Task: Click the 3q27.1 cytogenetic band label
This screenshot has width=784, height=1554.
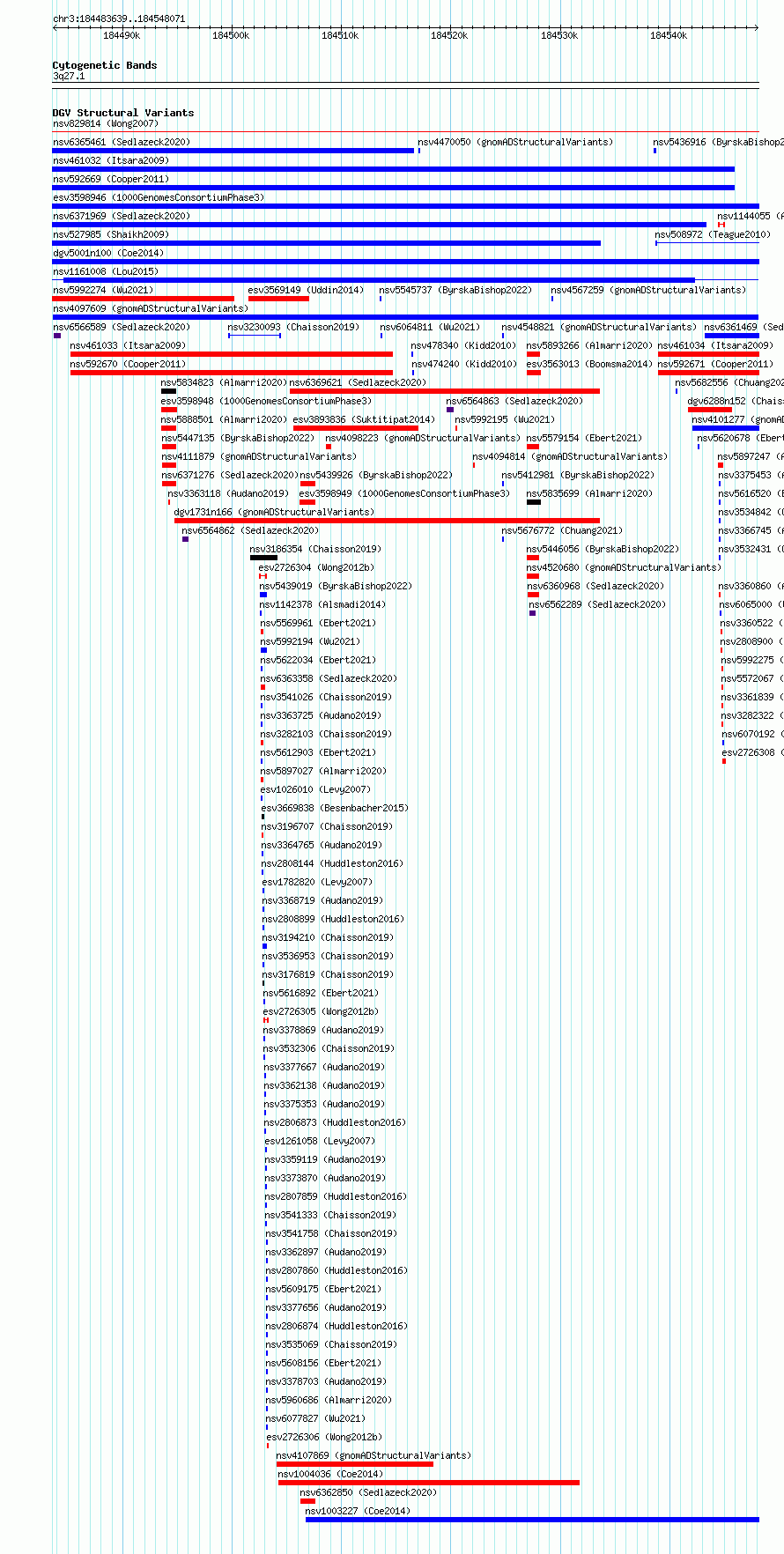Action: coord(69,77)
